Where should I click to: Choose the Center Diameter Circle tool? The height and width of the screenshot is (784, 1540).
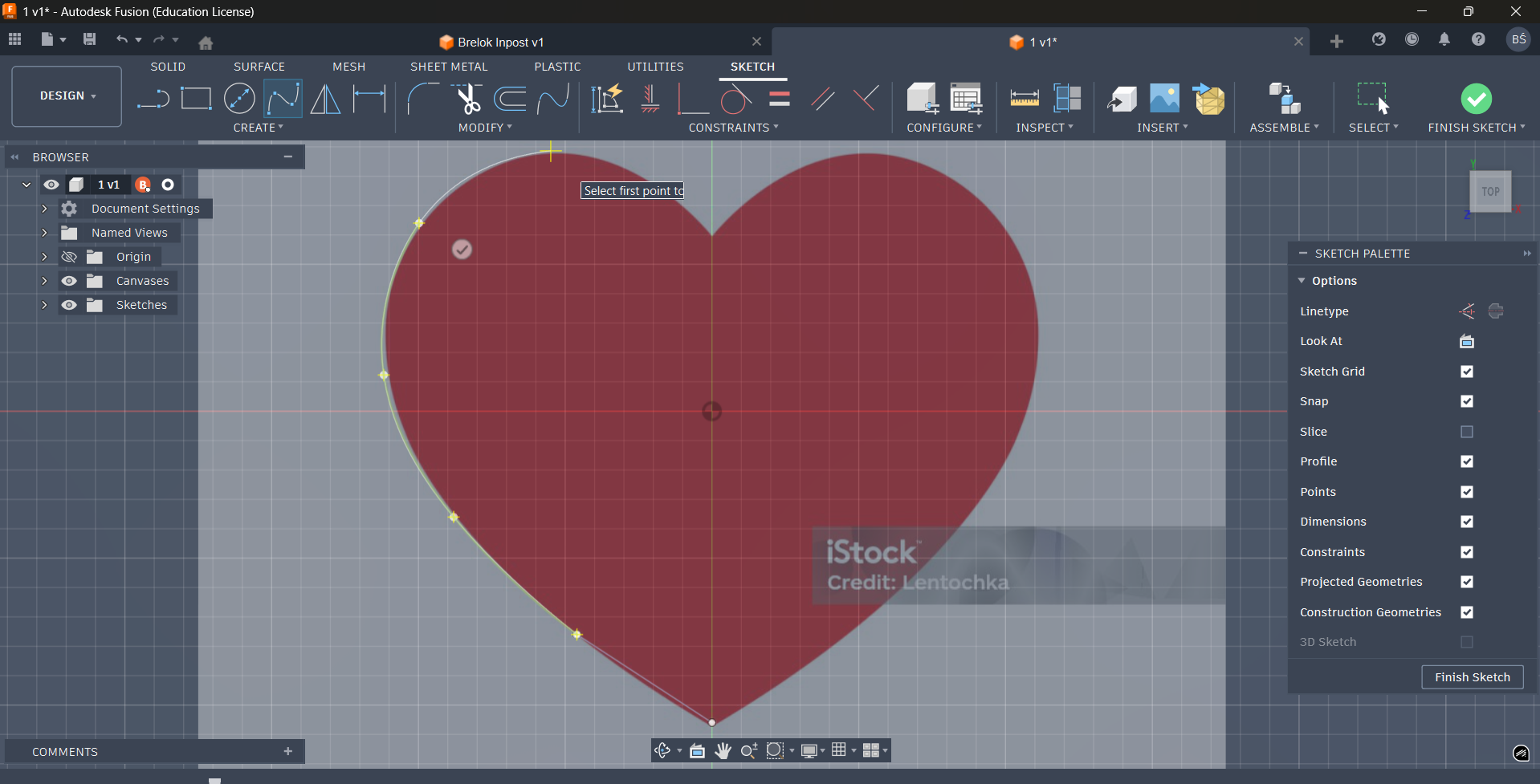[239, 100]
